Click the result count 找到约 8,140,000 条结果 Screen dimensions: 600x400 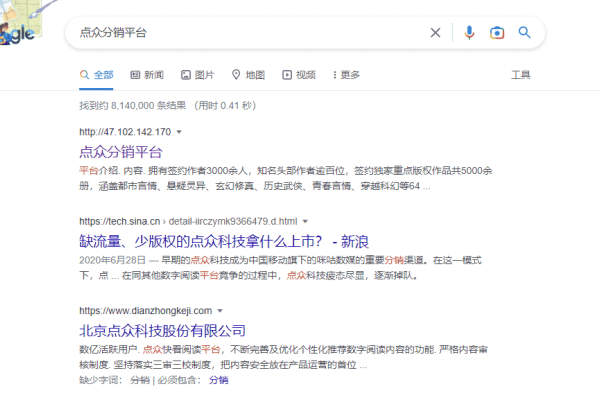point(132,106)
